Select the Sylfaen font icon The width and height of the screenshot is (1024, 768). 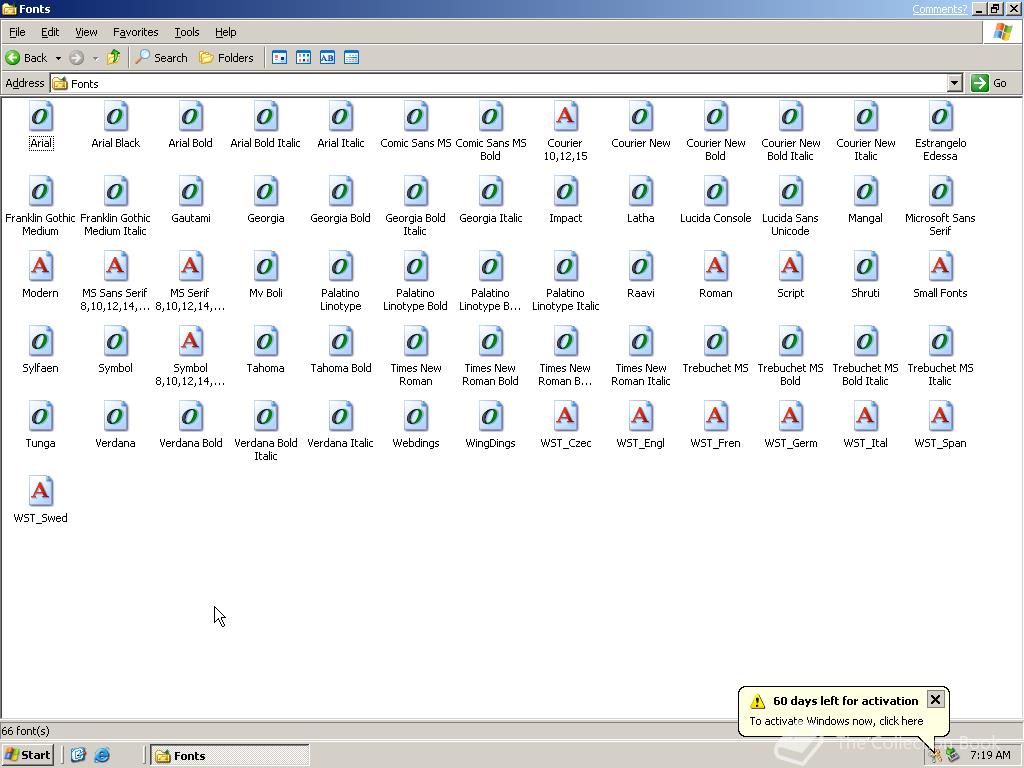pos(40,342)
